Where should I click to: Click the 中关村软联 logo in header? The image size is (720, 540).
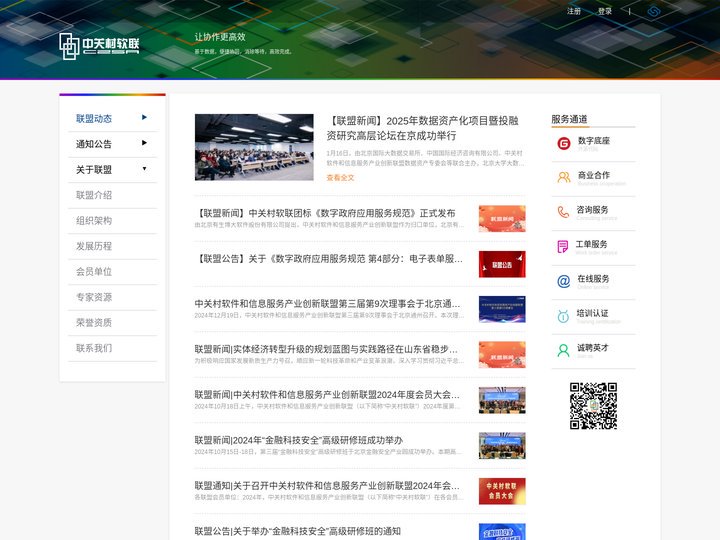coord(99,46)
